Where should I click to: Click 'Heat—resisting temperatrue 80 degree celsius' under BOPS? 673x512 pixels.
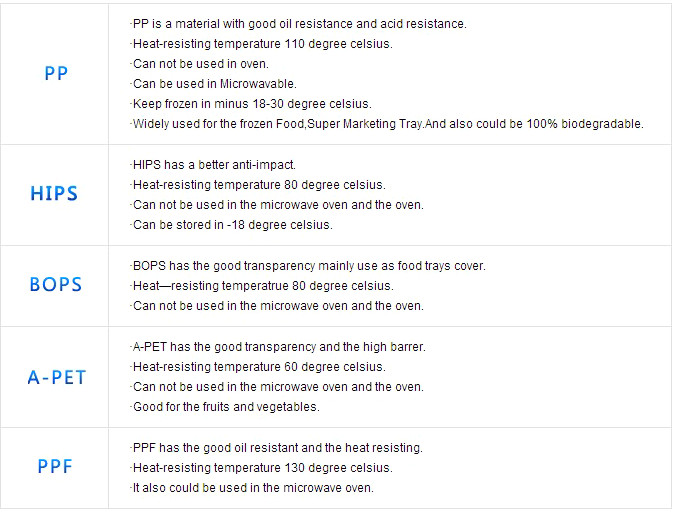[262, 286]
